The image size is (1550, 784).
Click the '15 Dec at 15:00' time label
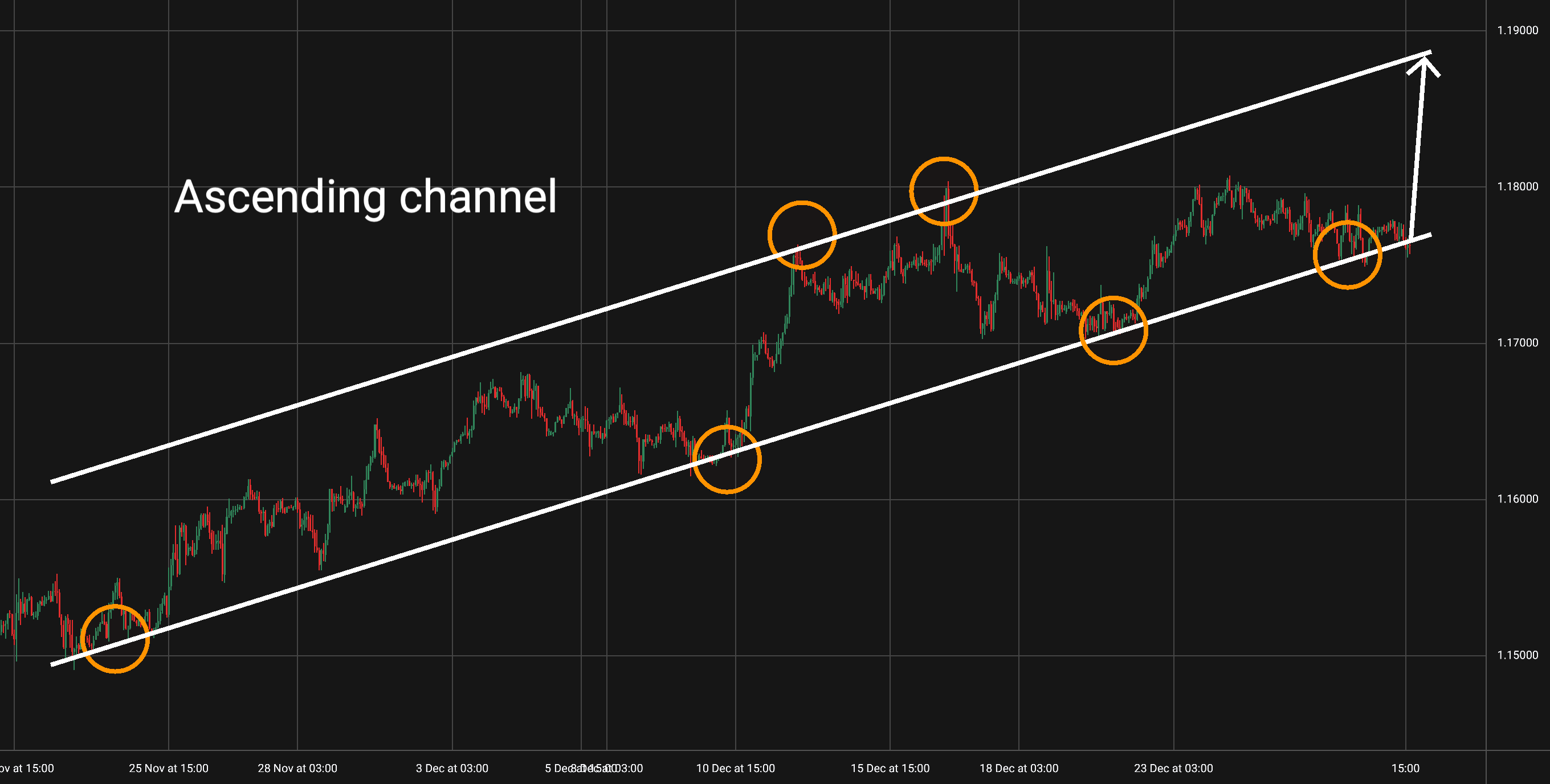(890, 769)
